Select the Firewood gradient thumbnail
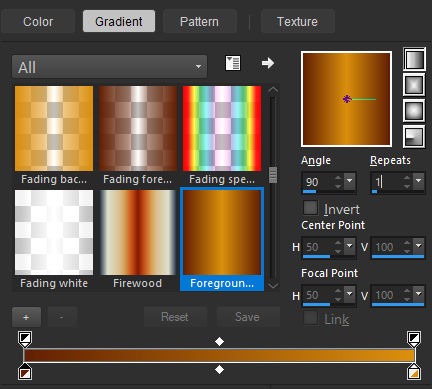The height and width of the screenshot is (389, 432). (138, 232)
